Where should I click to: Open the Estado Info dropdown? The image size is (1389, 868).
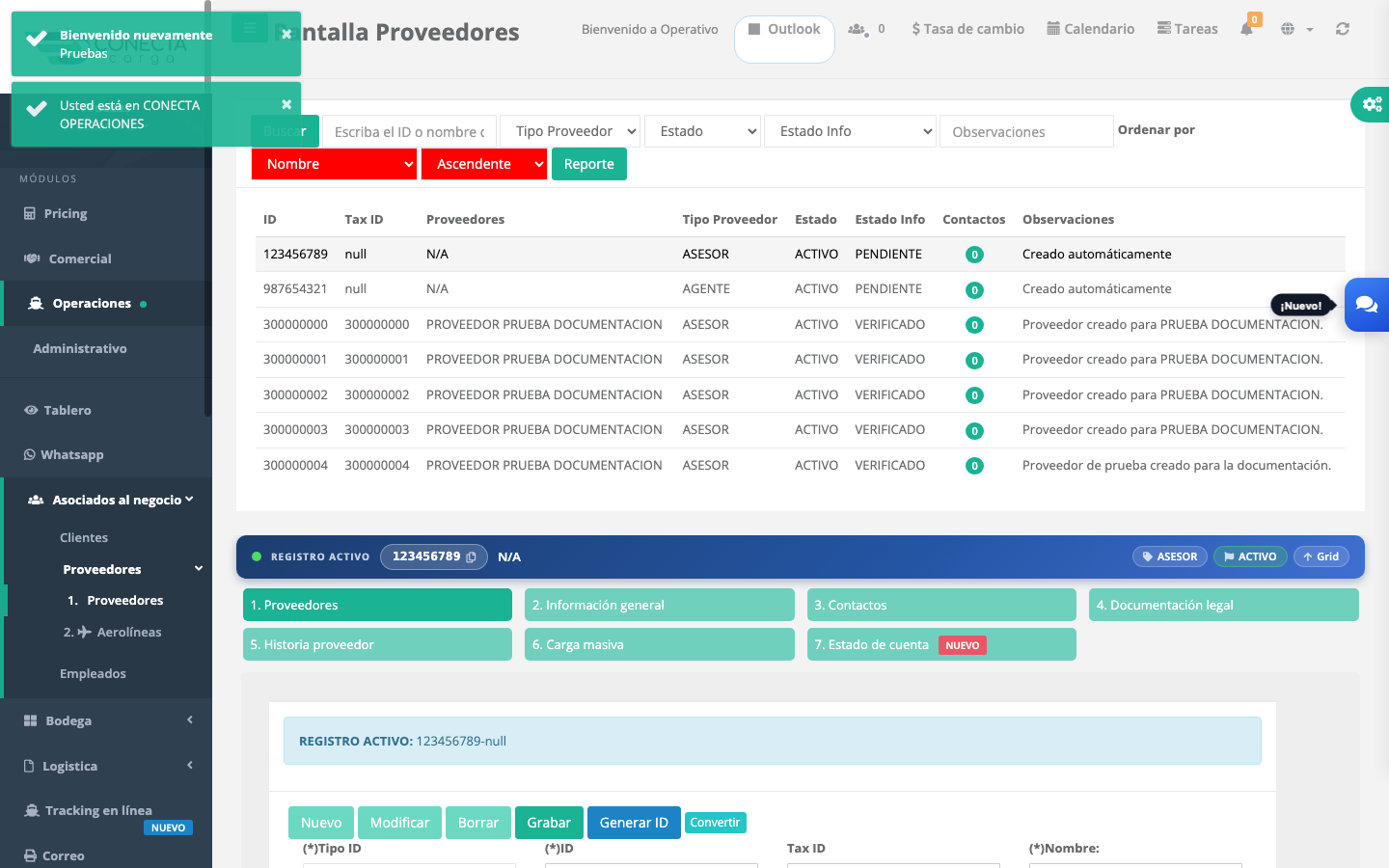click(850, 131)
